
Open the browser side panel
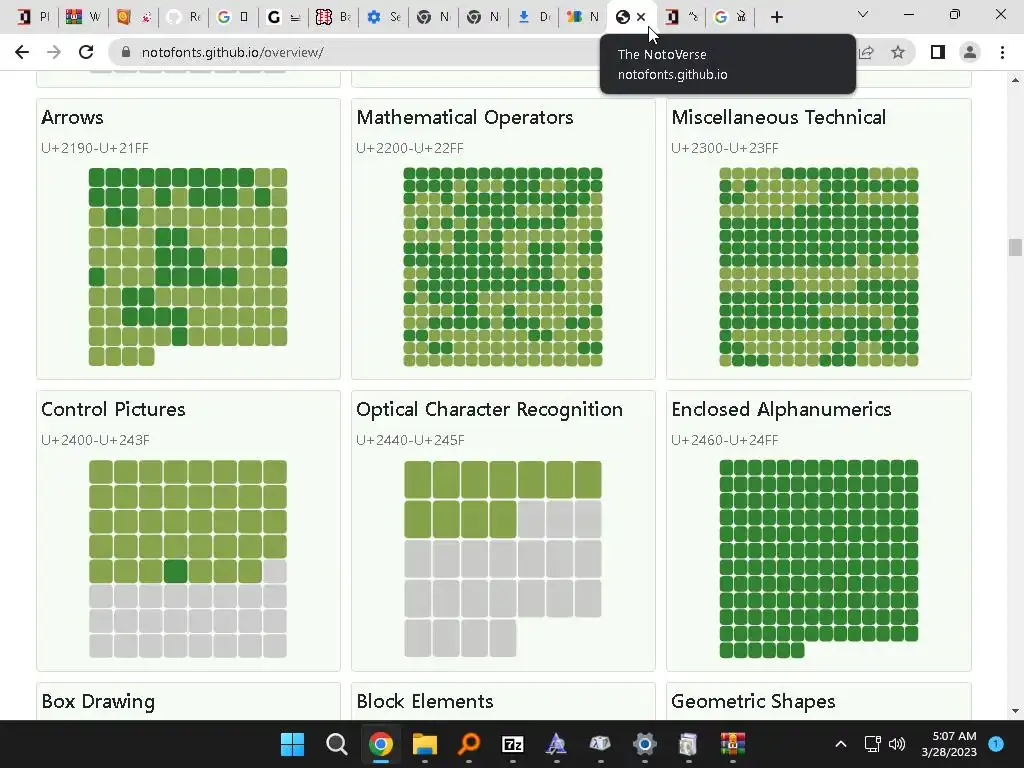point(938,52)
